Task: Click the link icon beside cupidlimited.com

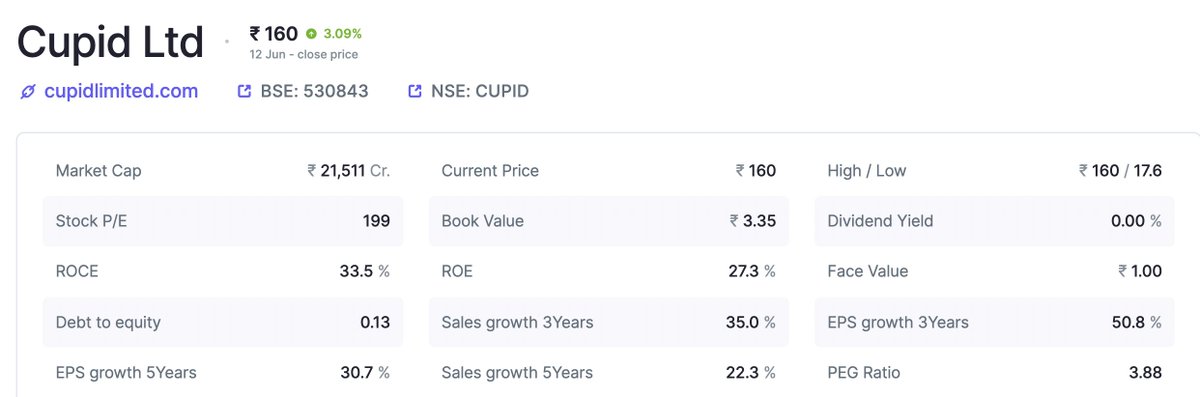Action: pyautogui.click(x=28, y=92)
